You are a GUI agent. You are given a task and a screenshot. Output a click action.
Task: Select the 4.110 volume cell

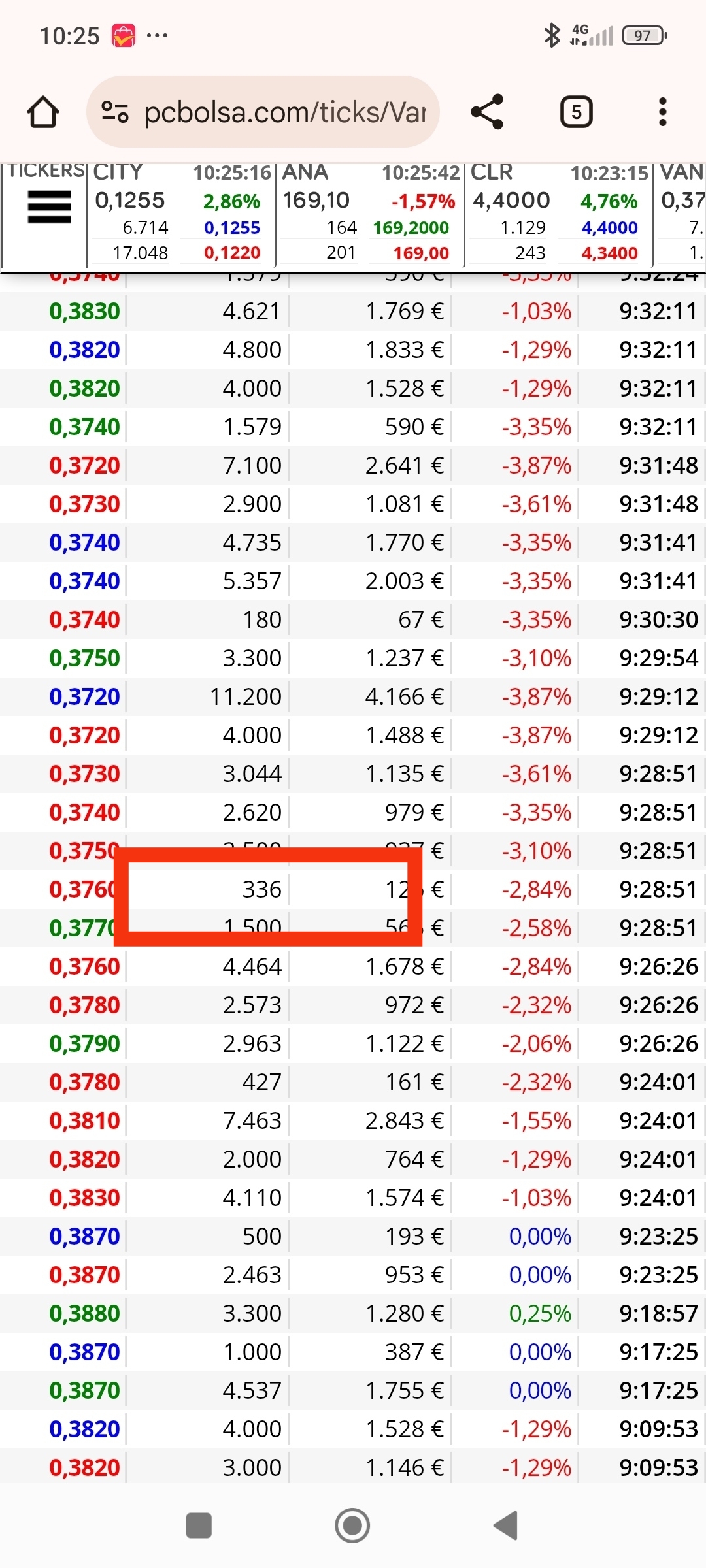pos(252,1198)
